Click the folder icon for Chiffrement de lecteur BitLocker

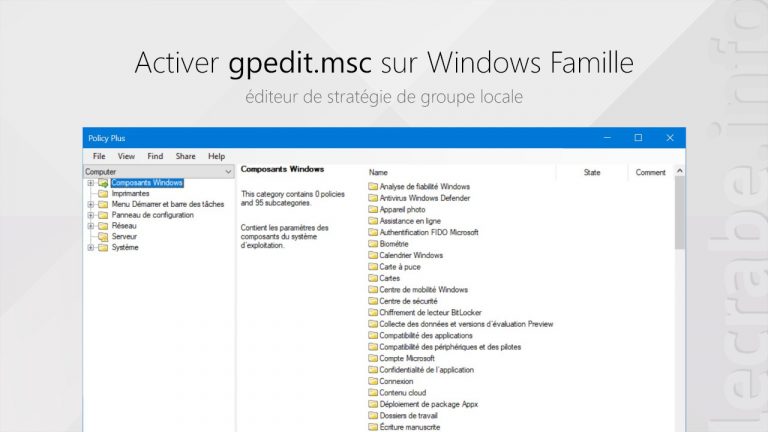coord(373,313)
